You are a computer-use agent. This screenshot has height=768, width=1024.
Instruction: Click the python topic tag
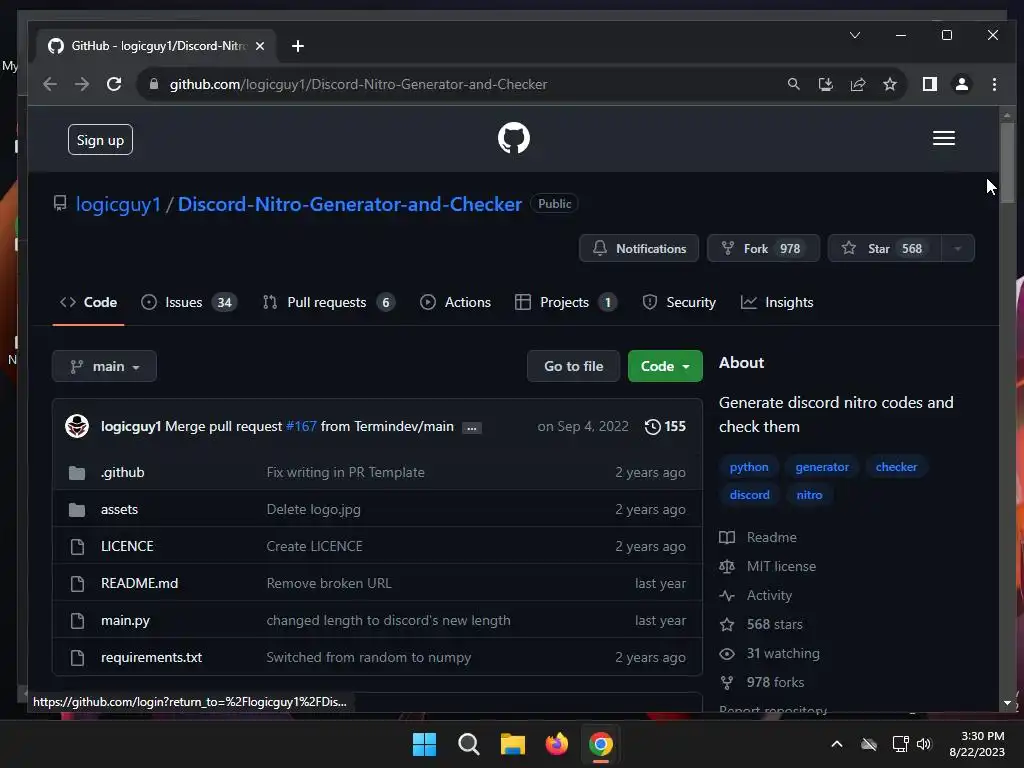click(x=749, y=467)
